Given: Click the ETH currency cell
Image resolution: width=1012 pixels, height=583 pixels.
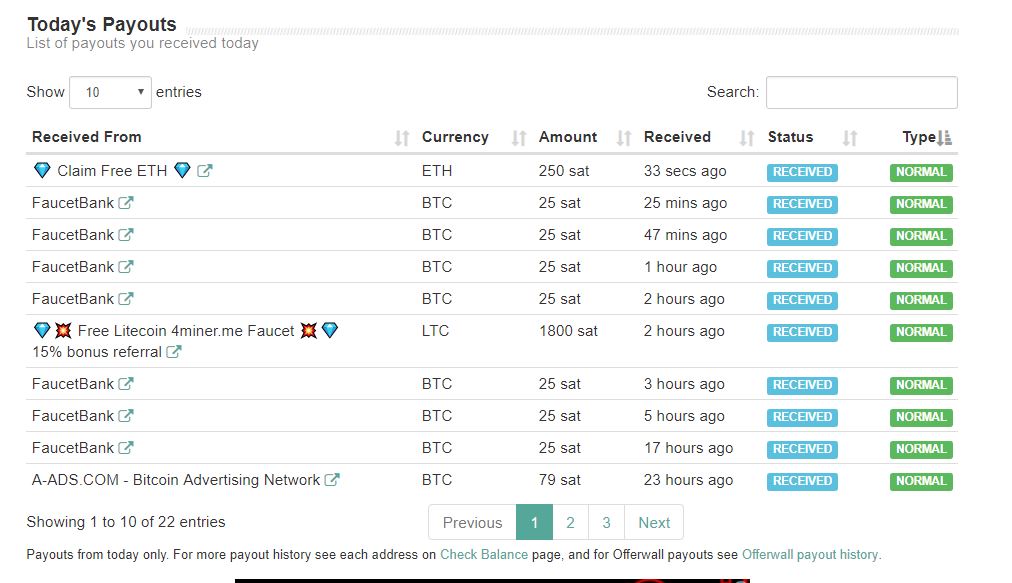Looking at the screenshot, I should (x=437, y=170).
